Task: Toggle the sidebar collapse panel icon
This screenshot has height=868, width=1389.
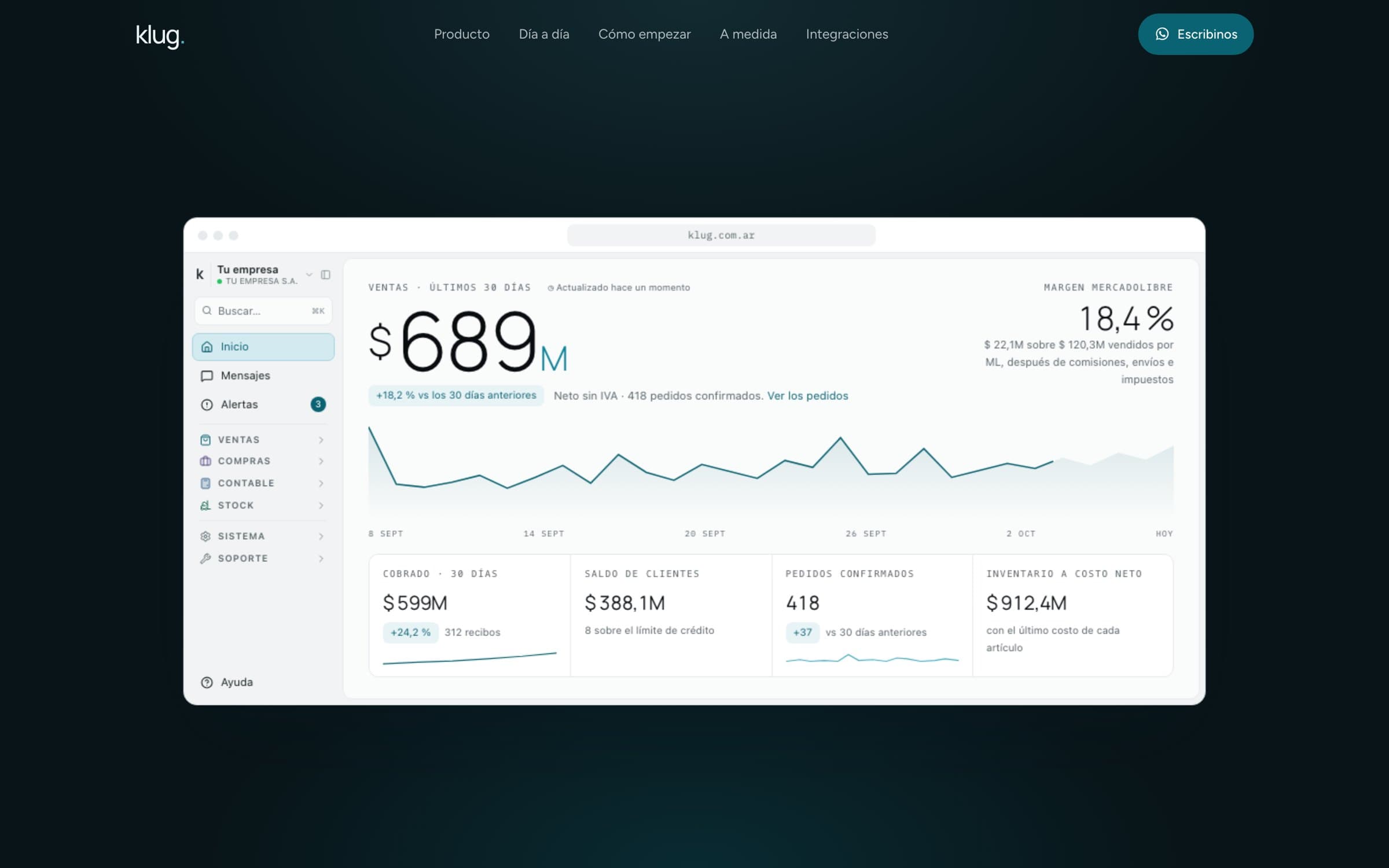Action: (326, 274)
